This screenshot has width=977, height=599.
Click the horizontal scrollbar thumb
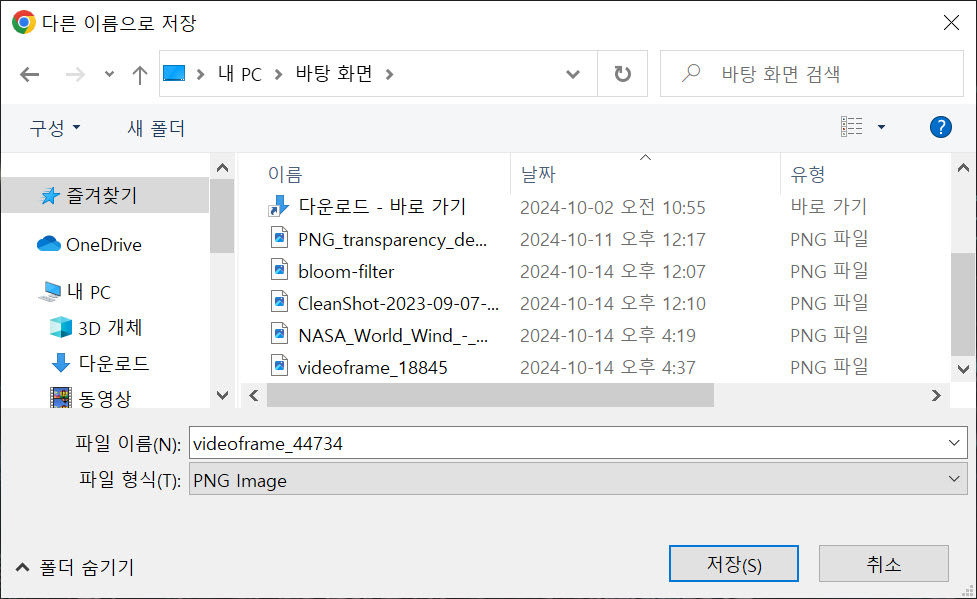tap(490, 395)
